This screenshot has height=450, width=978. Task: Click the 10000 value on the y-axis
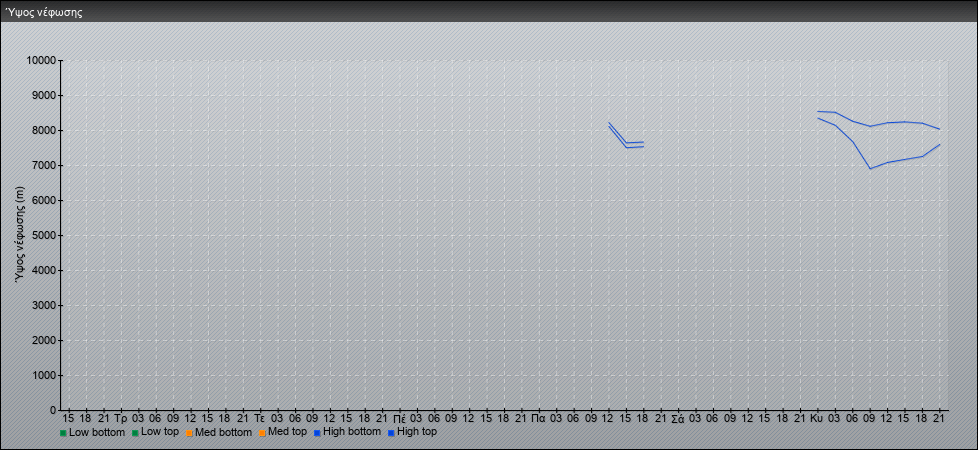(x=40, y=61)
